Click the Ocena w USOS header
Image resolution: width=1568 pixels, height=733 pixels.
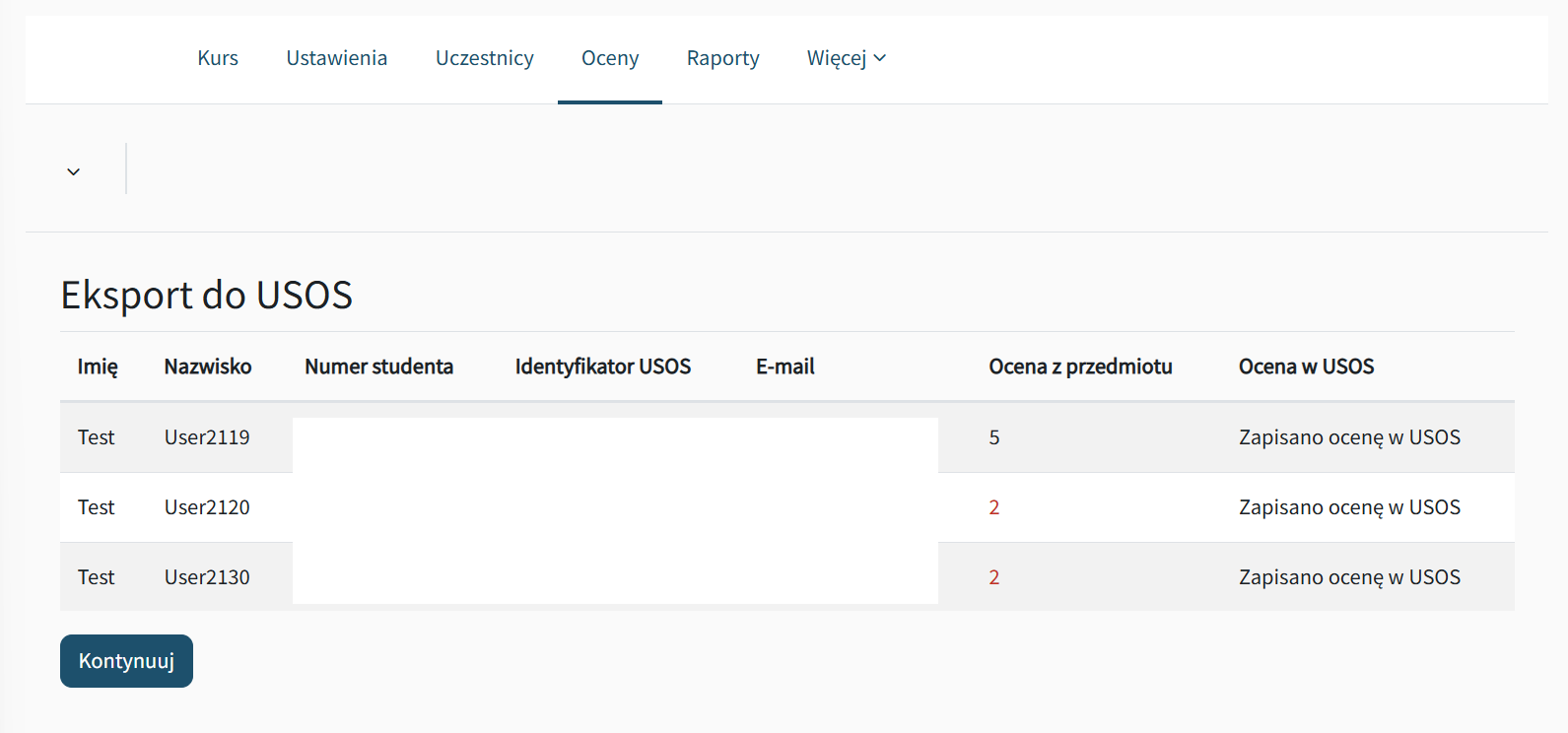pos(1306,366)
